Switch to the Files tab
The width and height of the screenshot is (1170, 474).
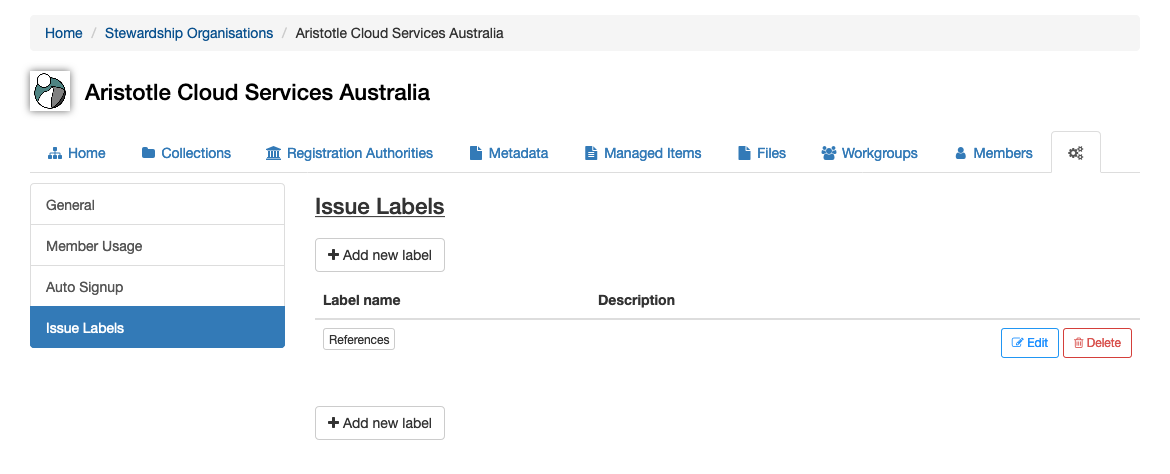coord(761,153)
